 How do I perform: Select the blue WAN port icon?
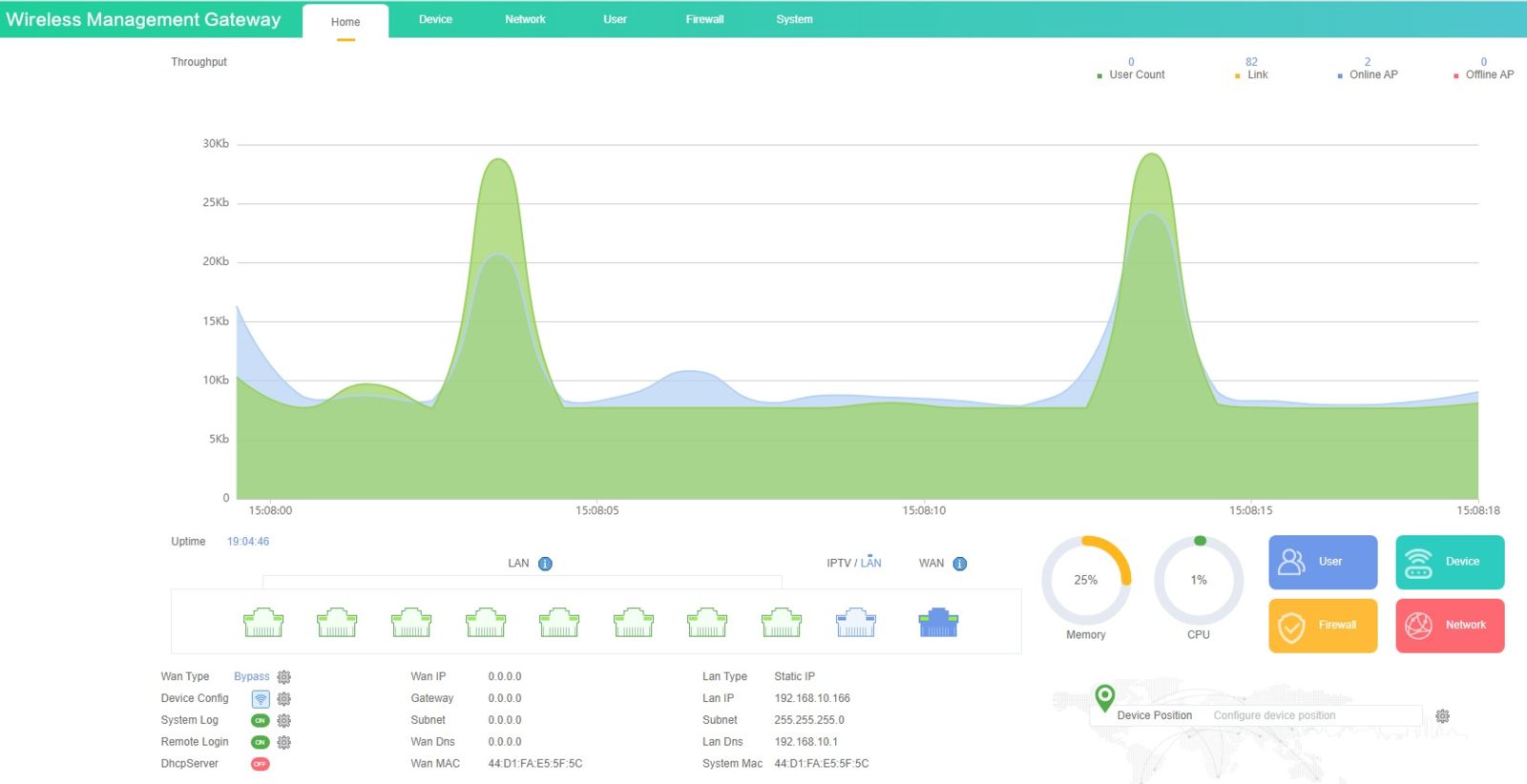(938, 623)
